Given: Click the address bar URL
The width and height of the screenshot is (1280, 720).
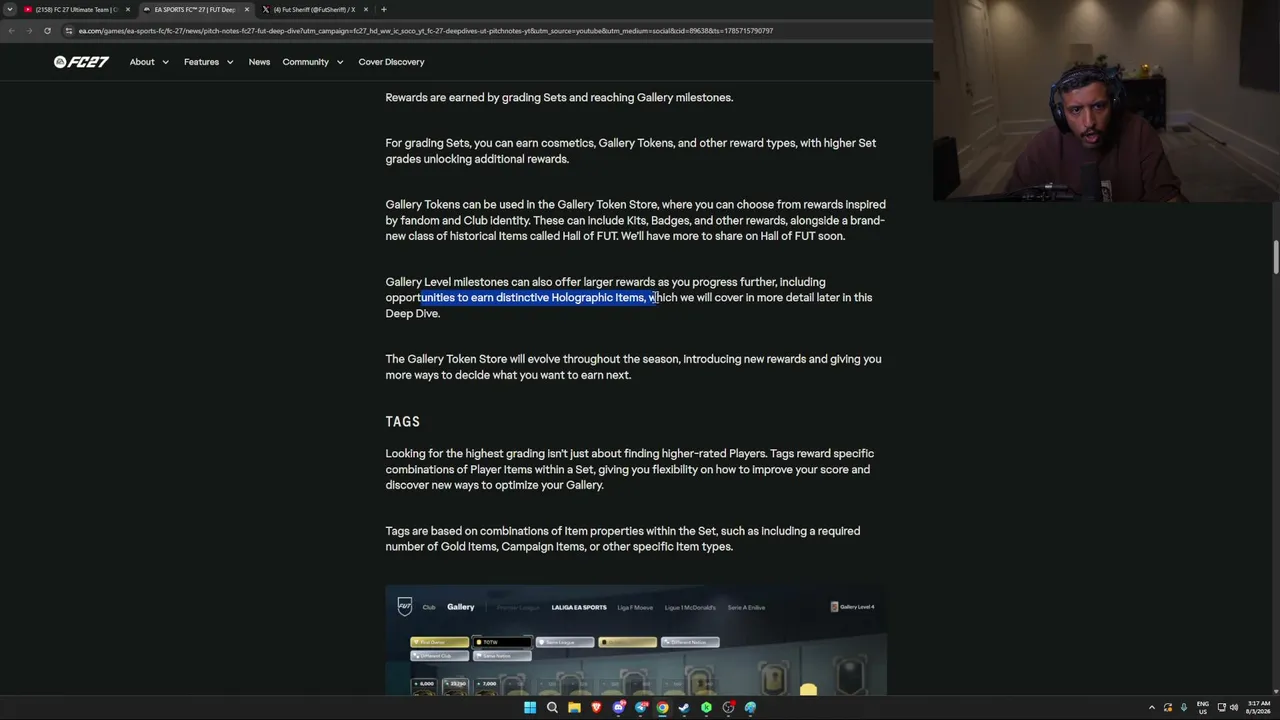Looking at the screenshot, I should coord(426,31).
